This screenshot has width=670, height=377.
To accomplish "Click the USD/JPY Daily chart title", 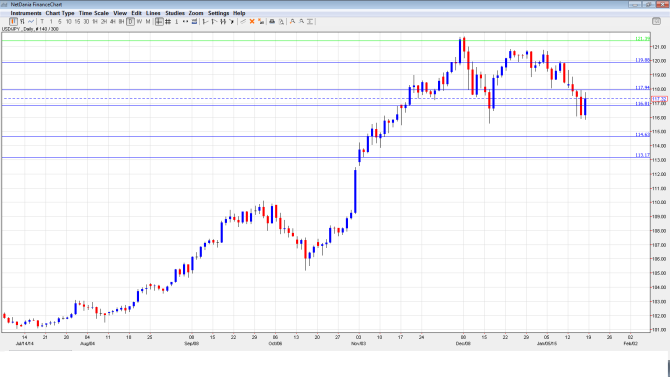I will point(30,29).
